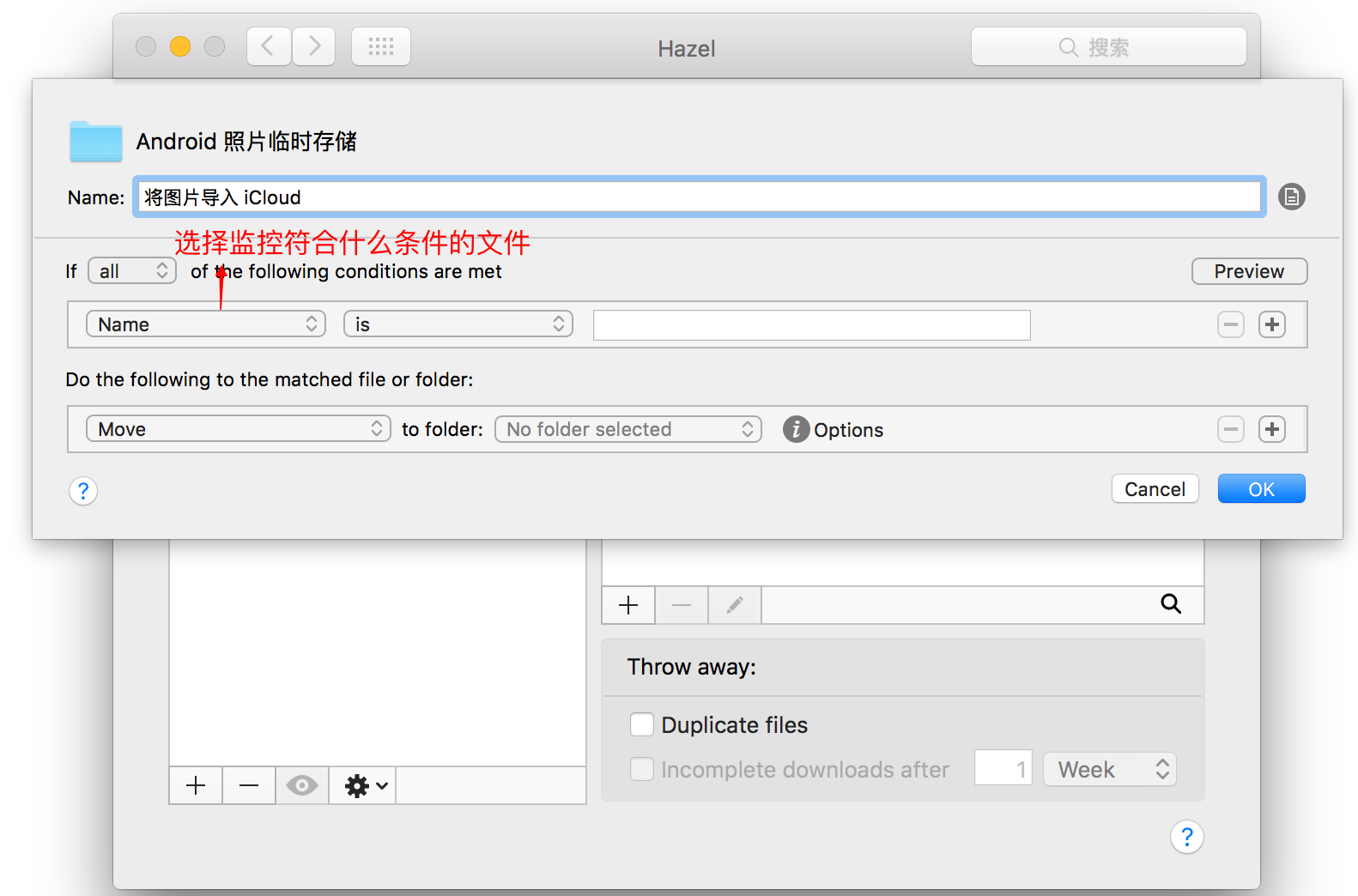Remove the Name condition row

click(x=1230, y=324)
